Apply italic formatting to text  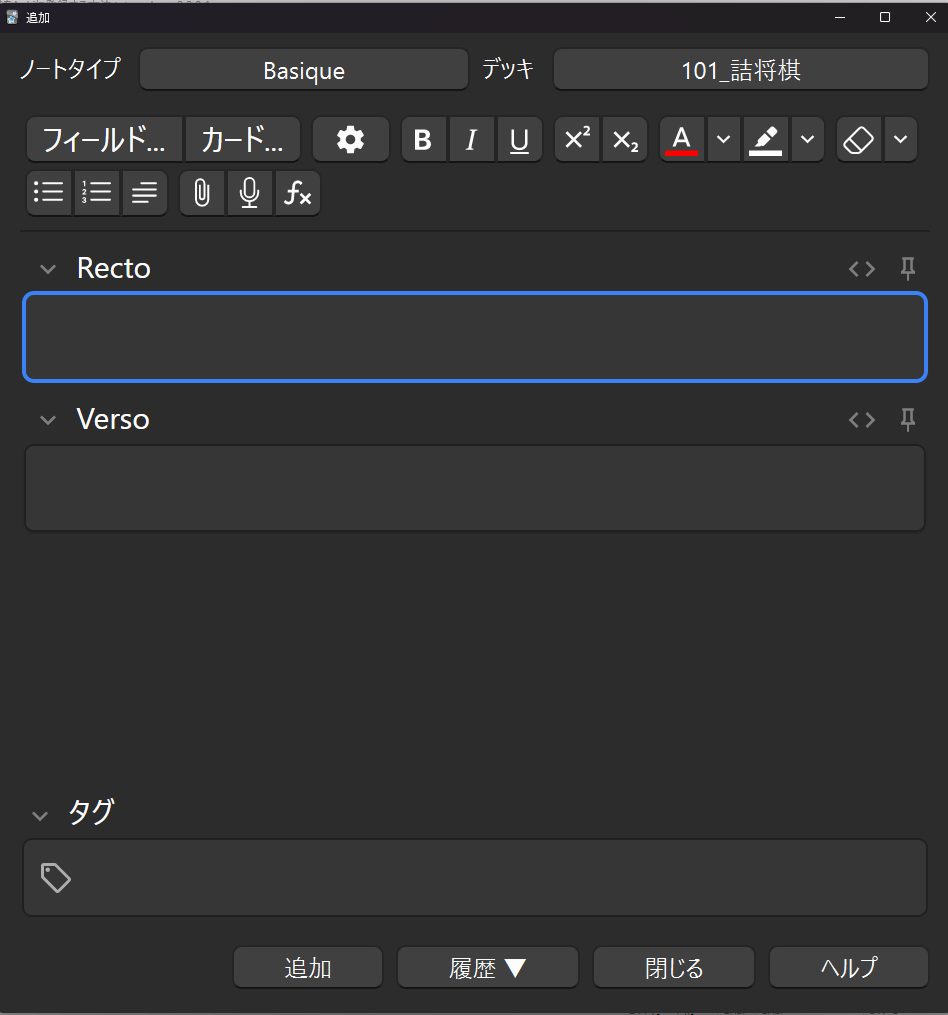click(x=471, y=140)
